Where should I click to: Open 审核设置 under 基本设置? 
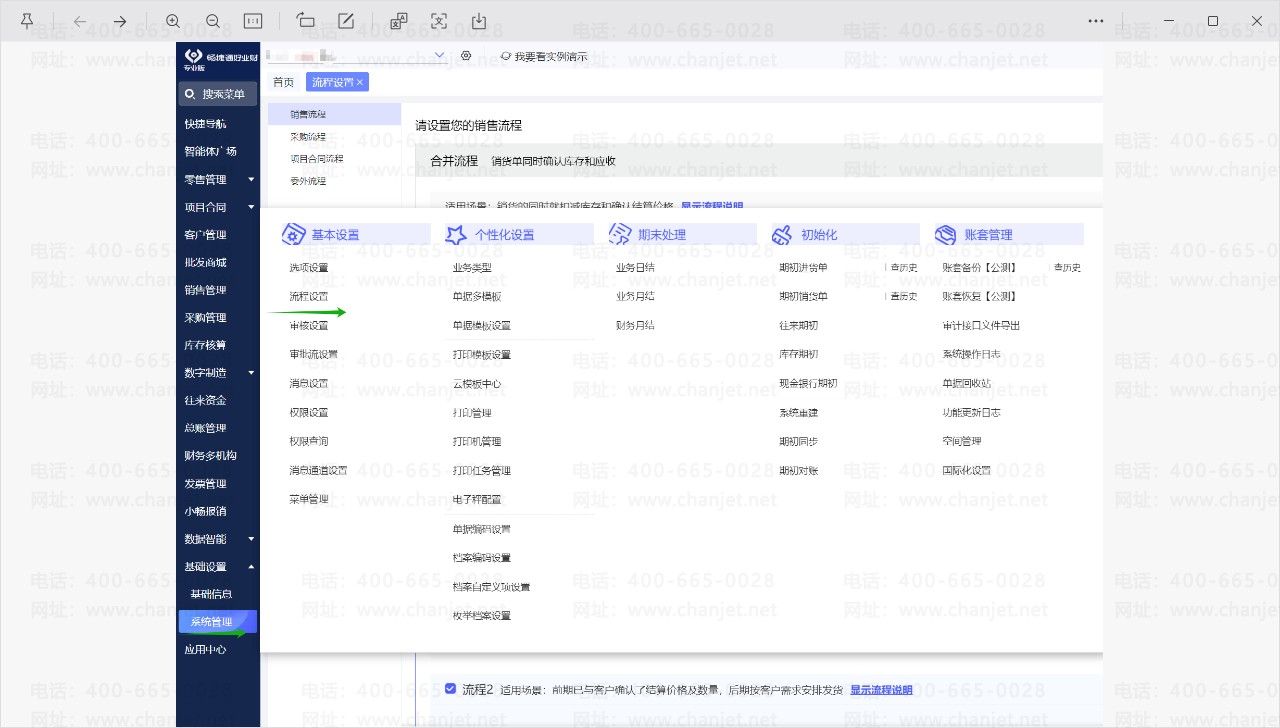309,326
